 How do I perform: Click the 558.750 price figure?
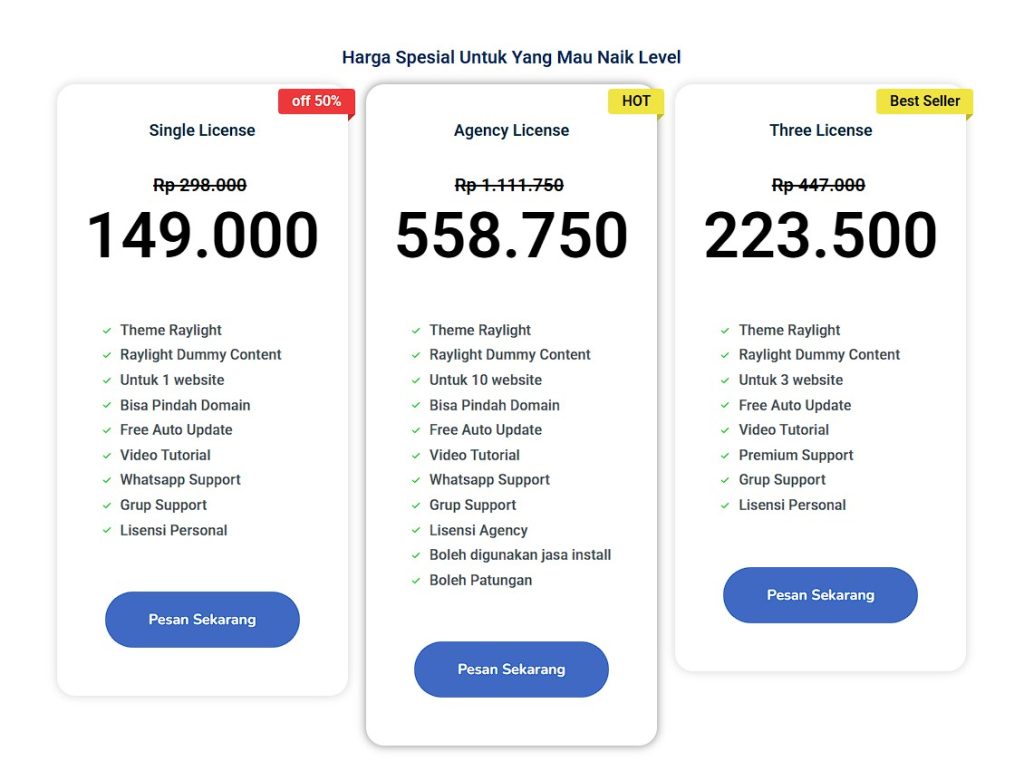(x=511, y=236)
